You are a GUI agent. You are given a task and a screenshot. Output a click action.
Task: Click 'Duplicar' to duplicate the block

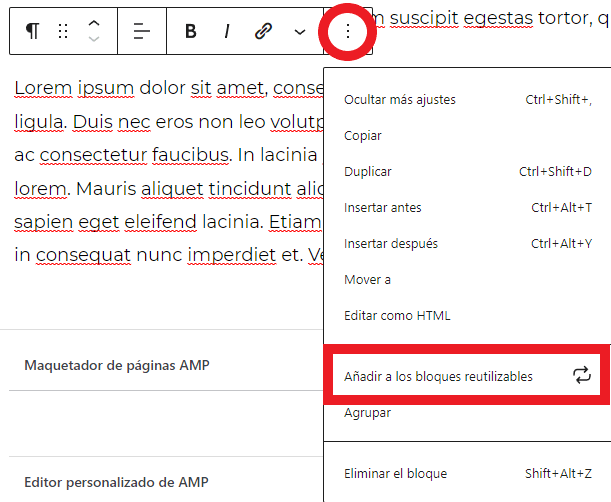[x=368, y=172]
